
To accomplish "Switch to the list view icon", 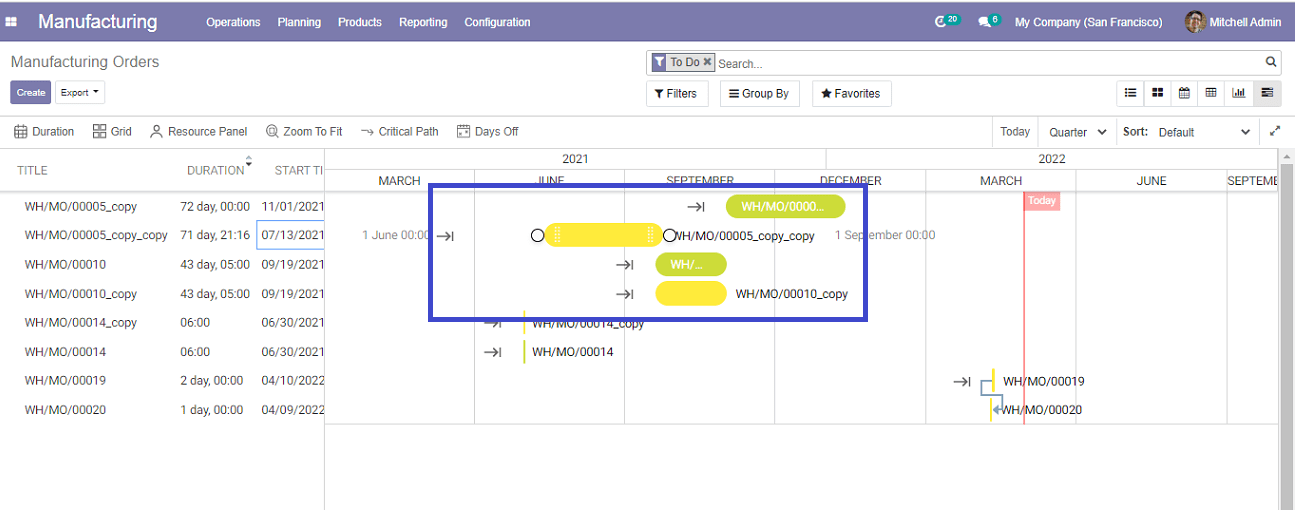I will click(x=1130, y=93).
